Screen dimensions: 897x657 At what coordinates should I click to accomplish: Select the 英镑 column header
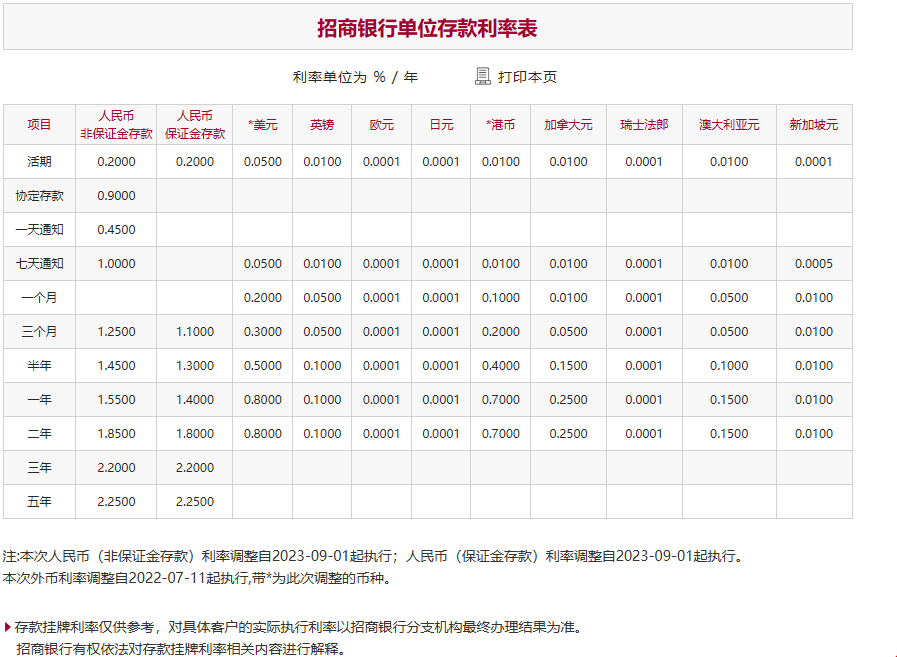tap(322, 124)
